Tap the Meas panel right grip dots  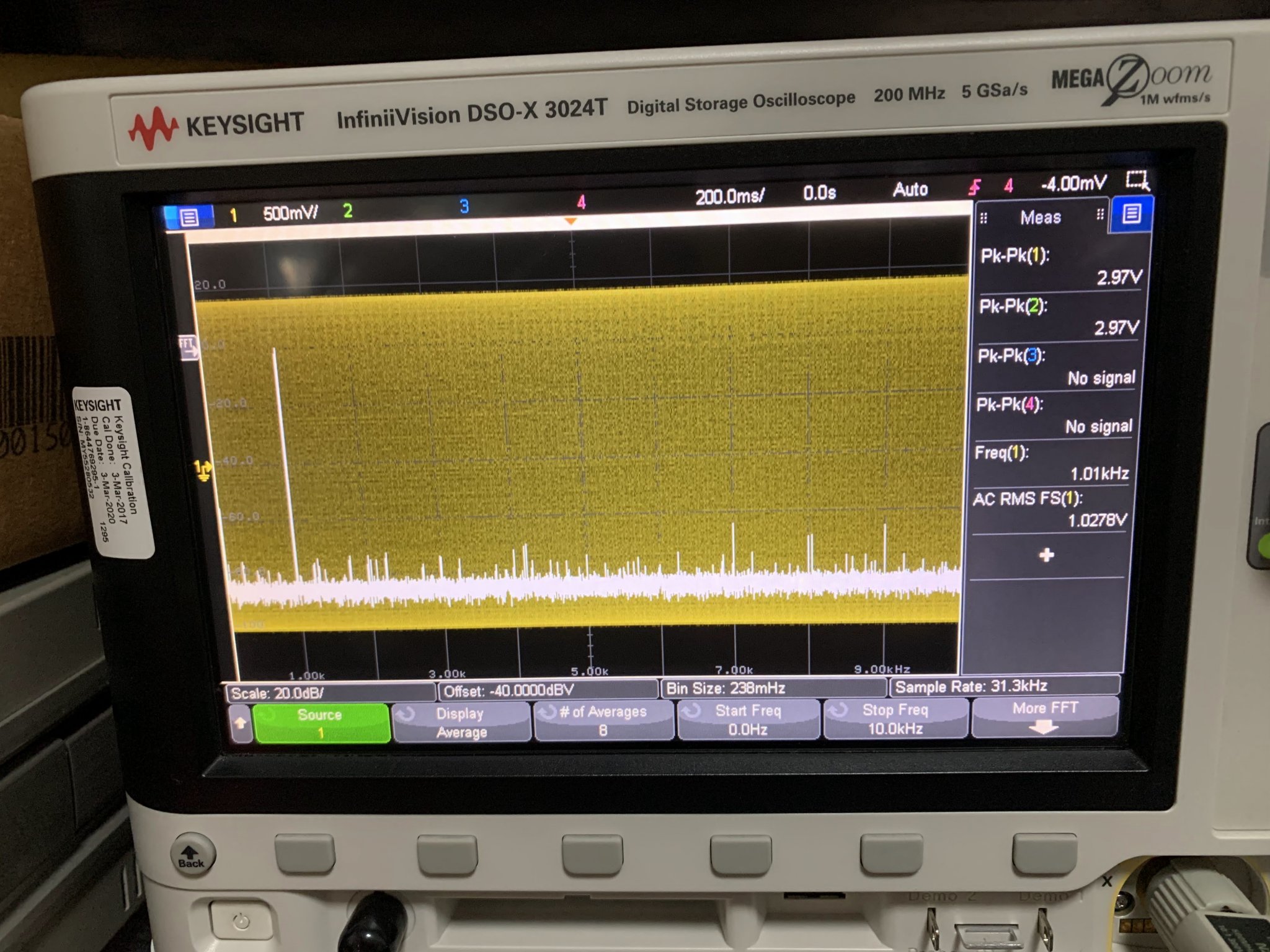1100,214
